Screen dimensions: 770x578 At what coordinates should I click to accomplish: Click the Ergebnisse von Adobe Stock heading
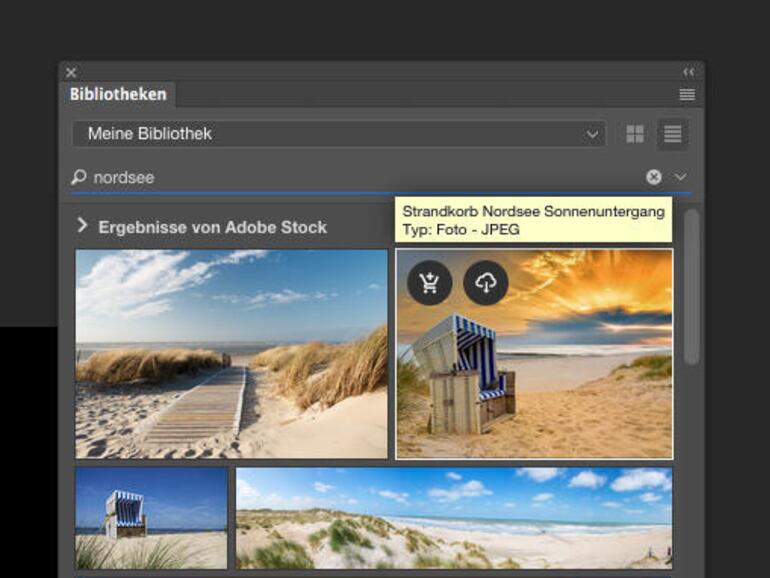pyautogui.click(x=213, y=227)
